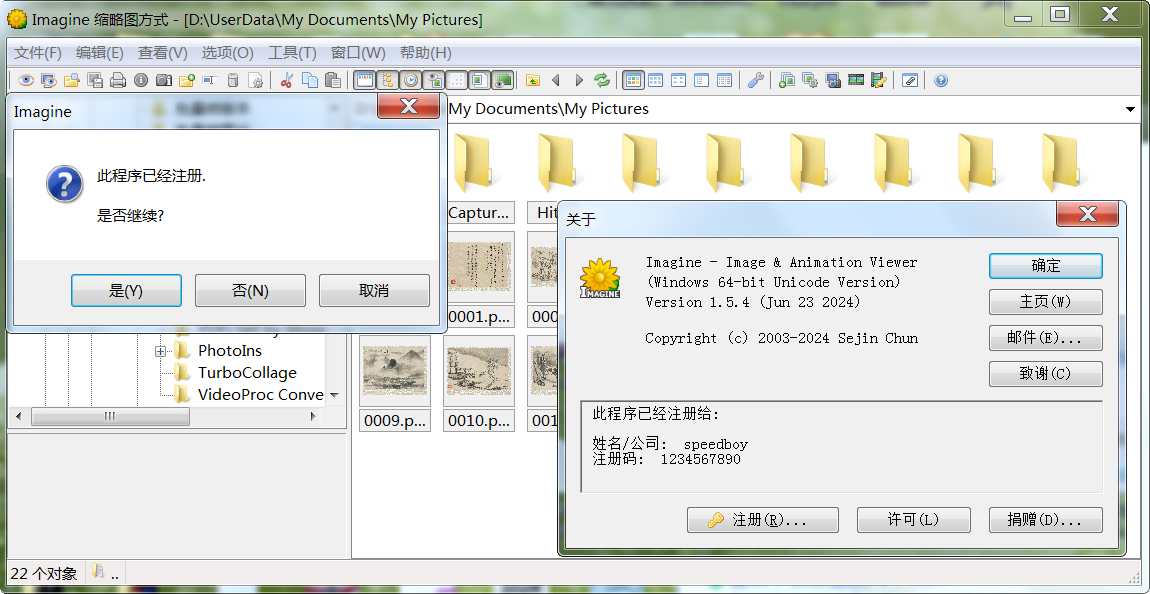
Task: Click the 致谢(C) button
Action: pos(1046,374)
